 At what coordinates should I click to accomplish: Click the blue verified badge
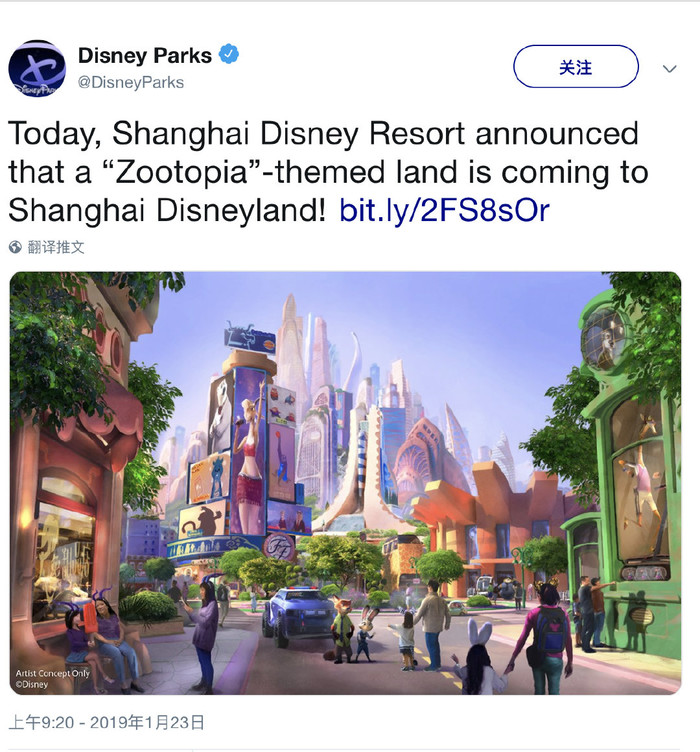pyautogui.click(x=229, y=54)
